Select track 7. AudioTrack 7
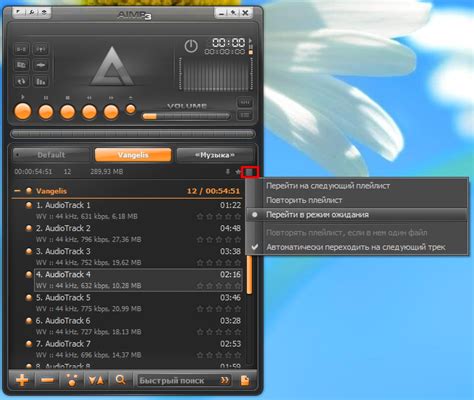The height and width of the screenshot is (400, 474). pyautogui.click(x=133, y=349)
